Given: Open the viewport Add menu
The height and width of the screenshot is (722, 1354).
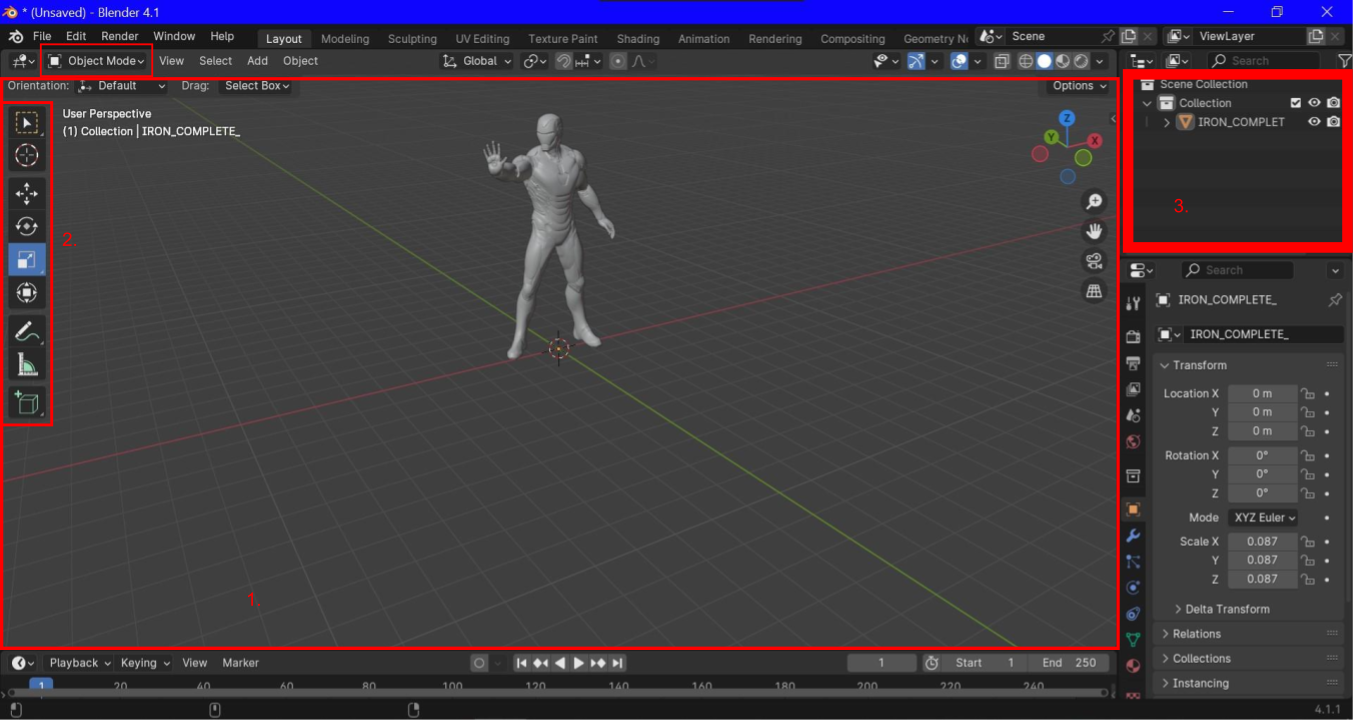Looking at the screenshot, I should [257, 61].
